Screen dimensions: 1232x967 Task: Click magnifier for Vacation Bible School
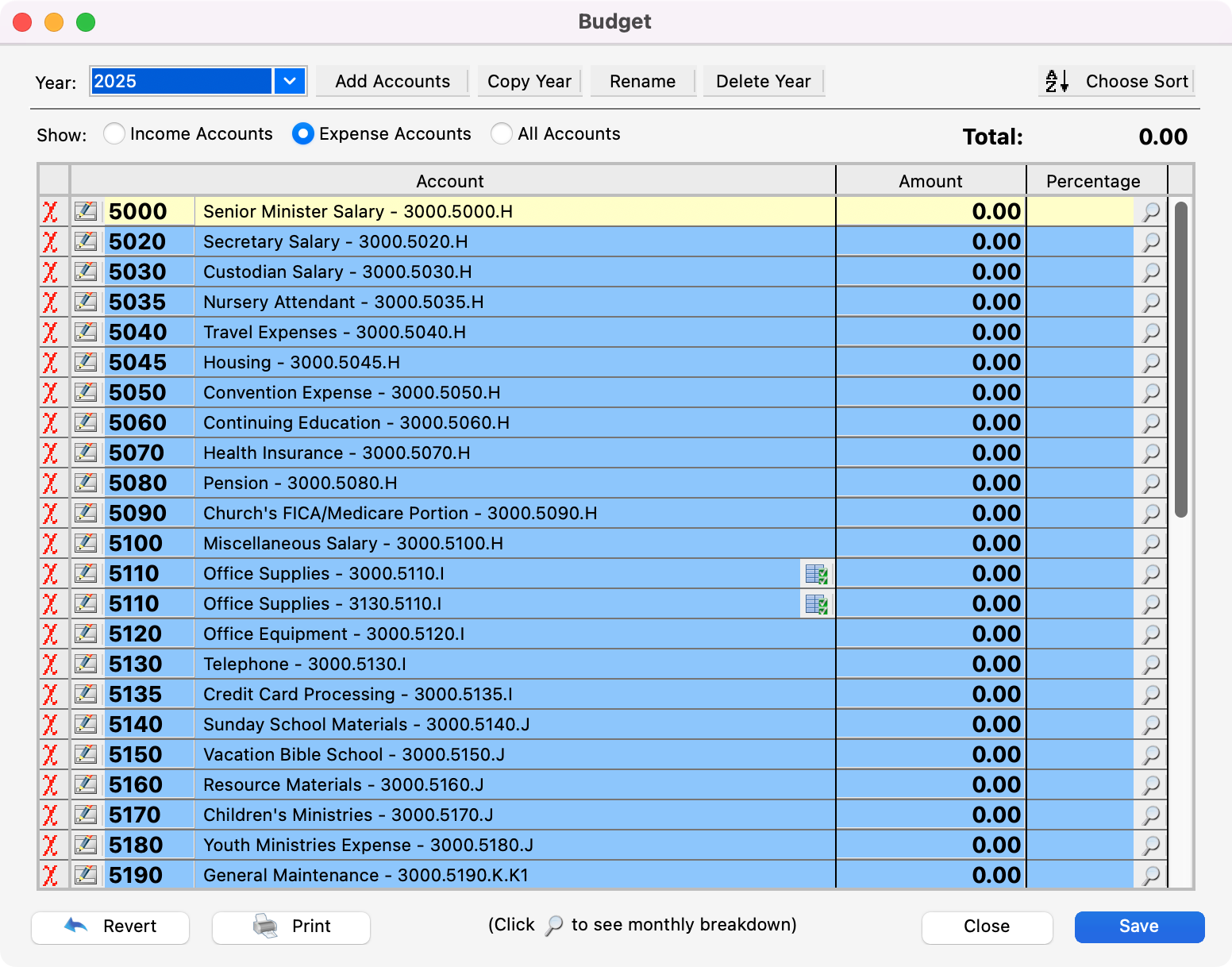1150,755
